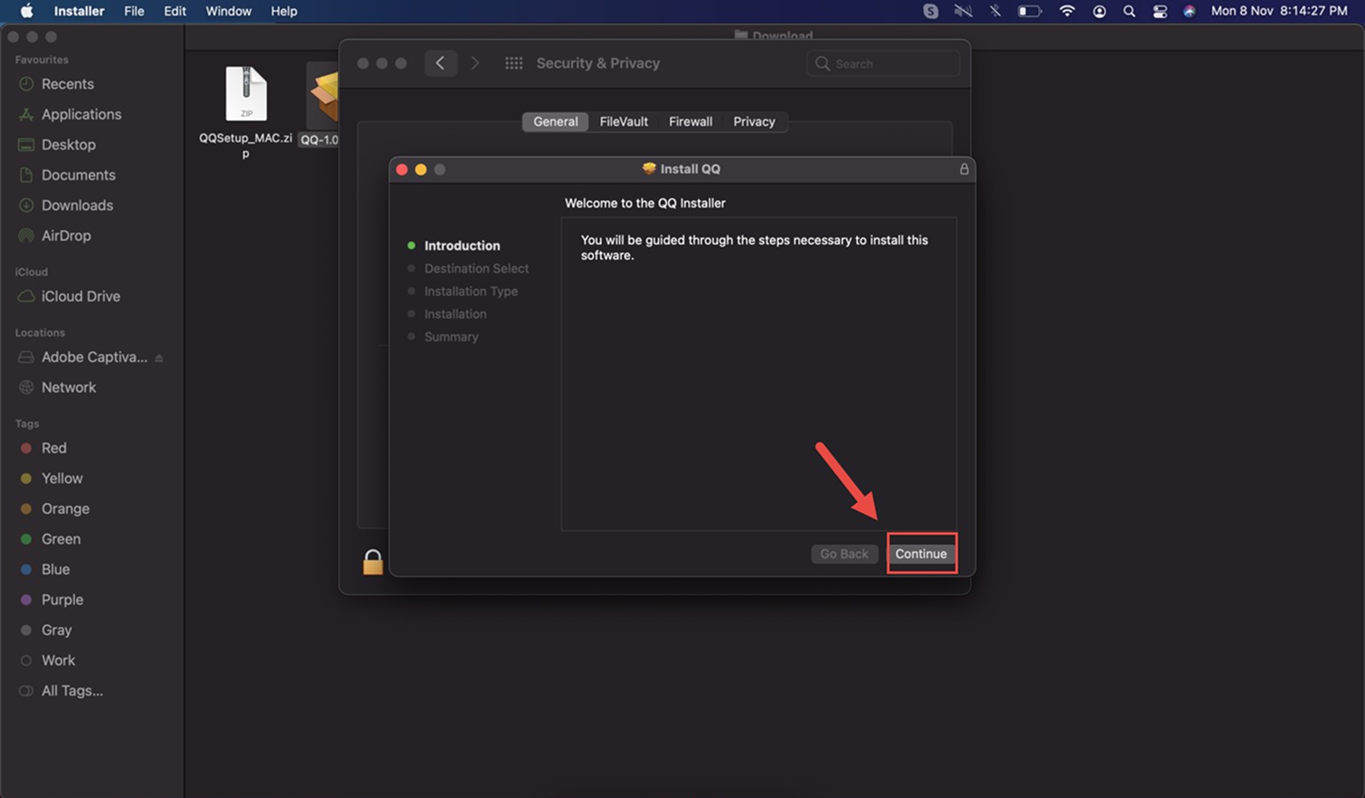
Task: Click the Destination Select step
Action: pos(476,268)
